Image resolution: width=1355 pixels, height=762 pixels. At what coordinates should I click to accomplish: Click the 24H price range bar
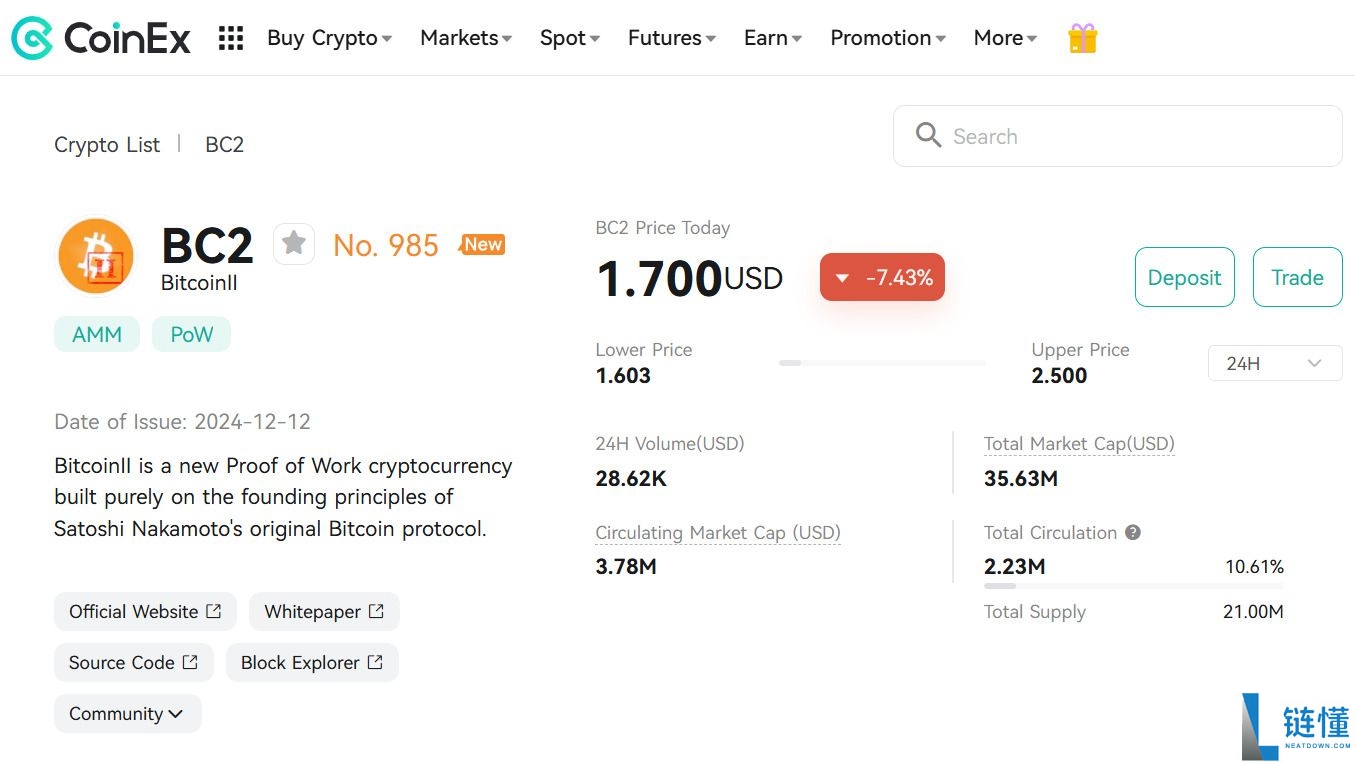pos(882,363)
